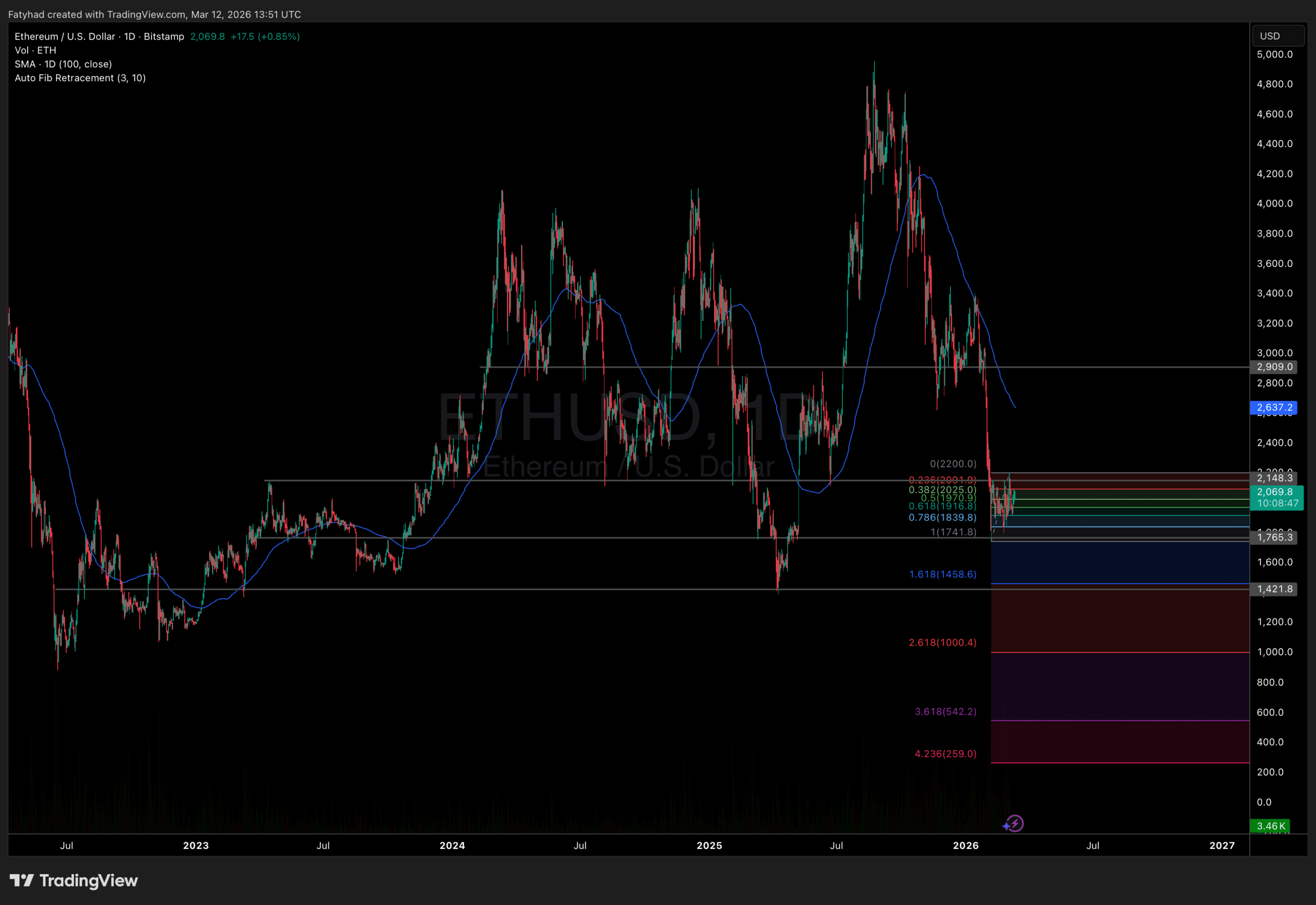This screenshot has height=905, width=1316.
Task: Click the 0.382(2025.0) Fib level label
Action: point(942,490)
